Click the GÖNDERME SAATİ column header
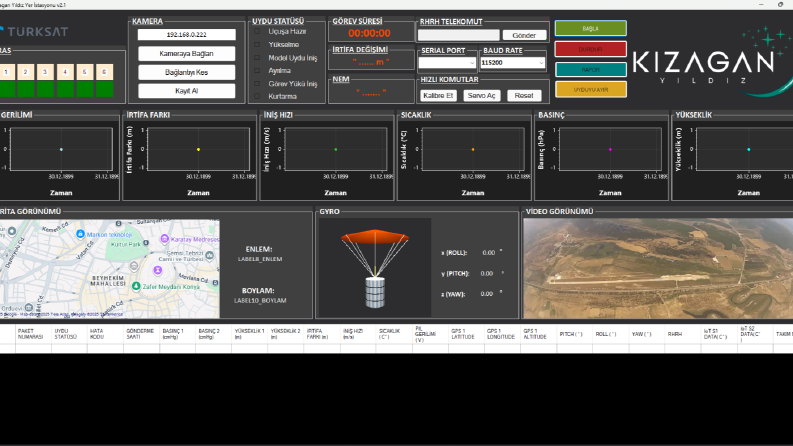Screen dimensions: 793x446 pos(142,334)
